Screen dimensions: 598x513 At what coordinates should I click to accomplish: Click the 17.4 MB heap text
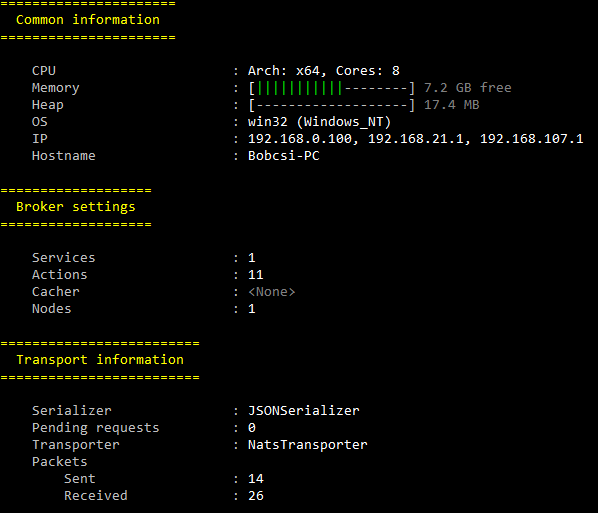(x=452, y=105)
